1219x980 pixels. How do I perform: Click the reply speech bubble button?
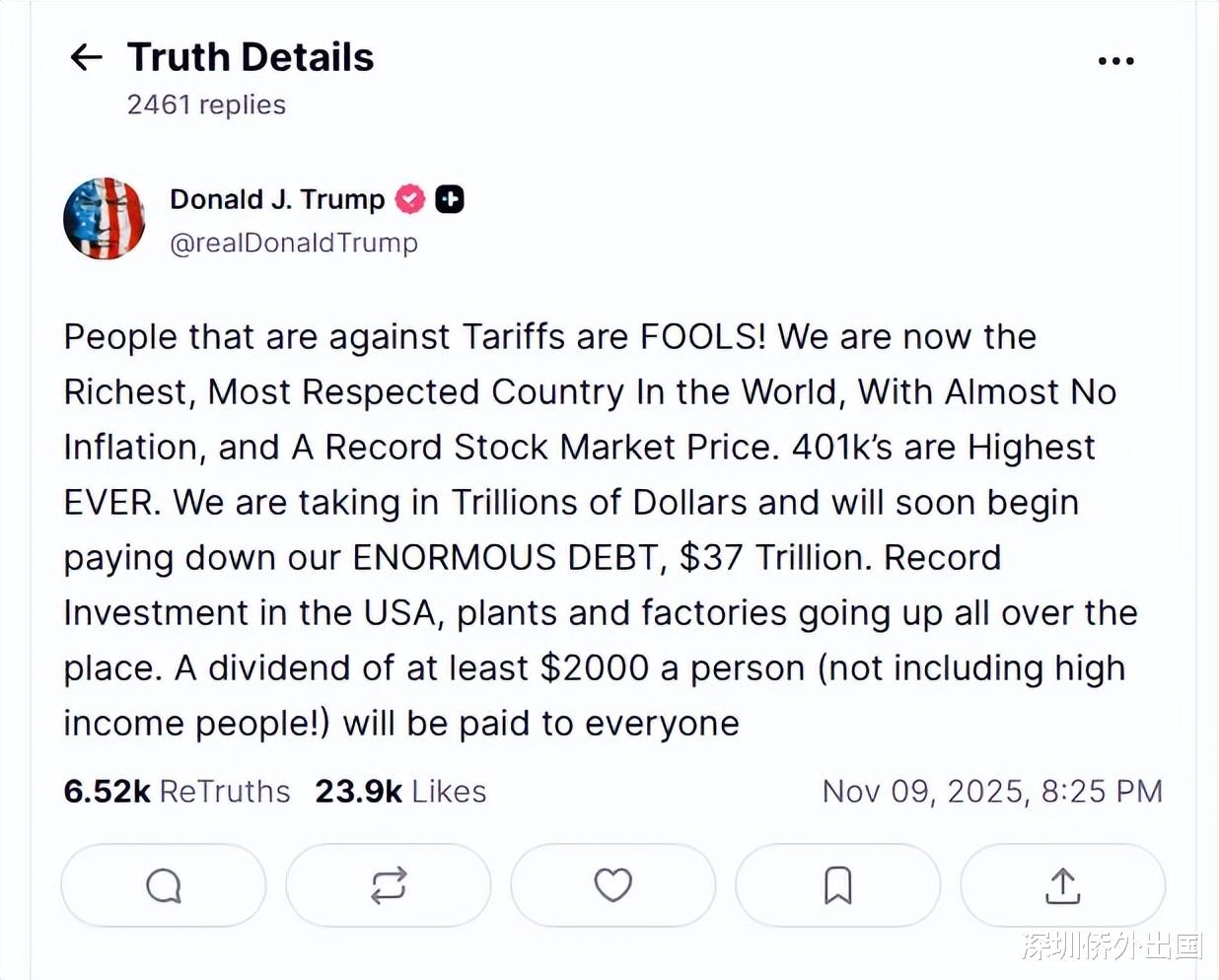(164, 885)
